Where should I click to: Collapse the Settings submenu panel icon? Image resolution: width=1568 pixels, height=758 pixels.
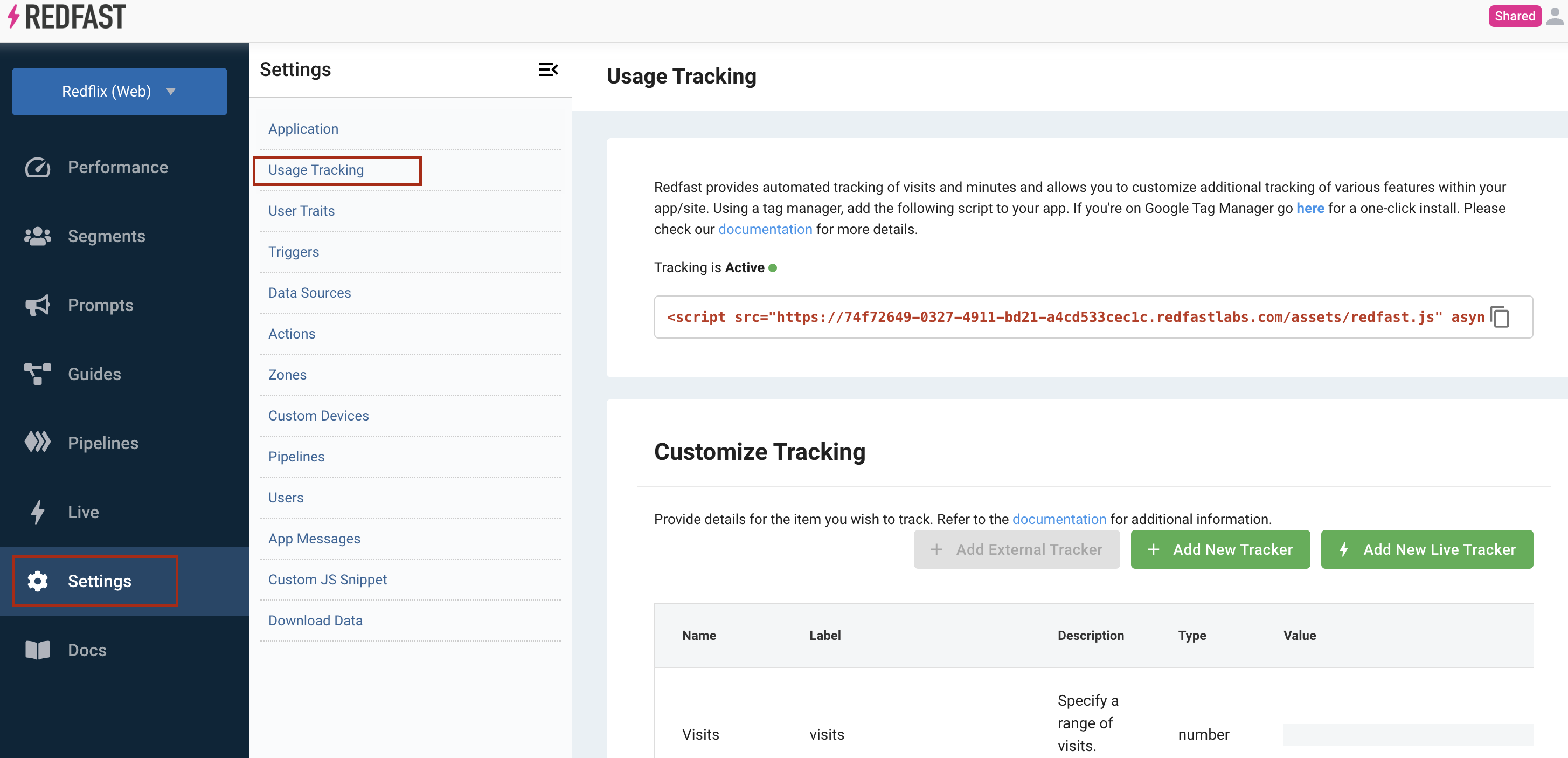point(548,70)
